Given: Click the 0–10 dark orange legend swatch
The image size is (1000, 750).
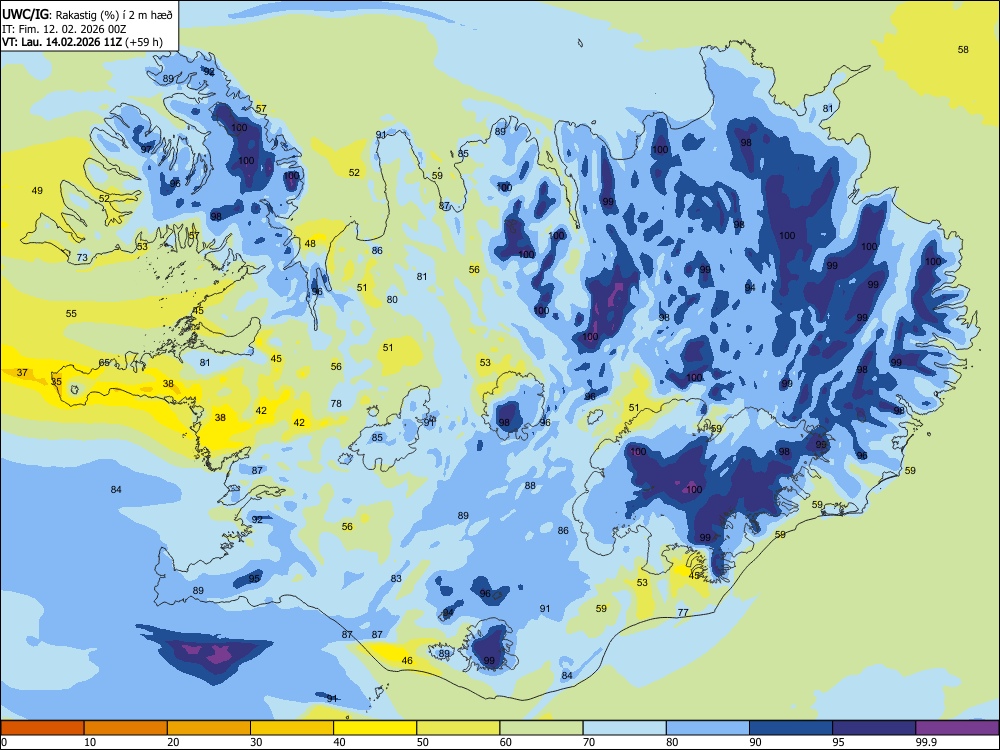Looking at the screenshot, I should (42, 728).
